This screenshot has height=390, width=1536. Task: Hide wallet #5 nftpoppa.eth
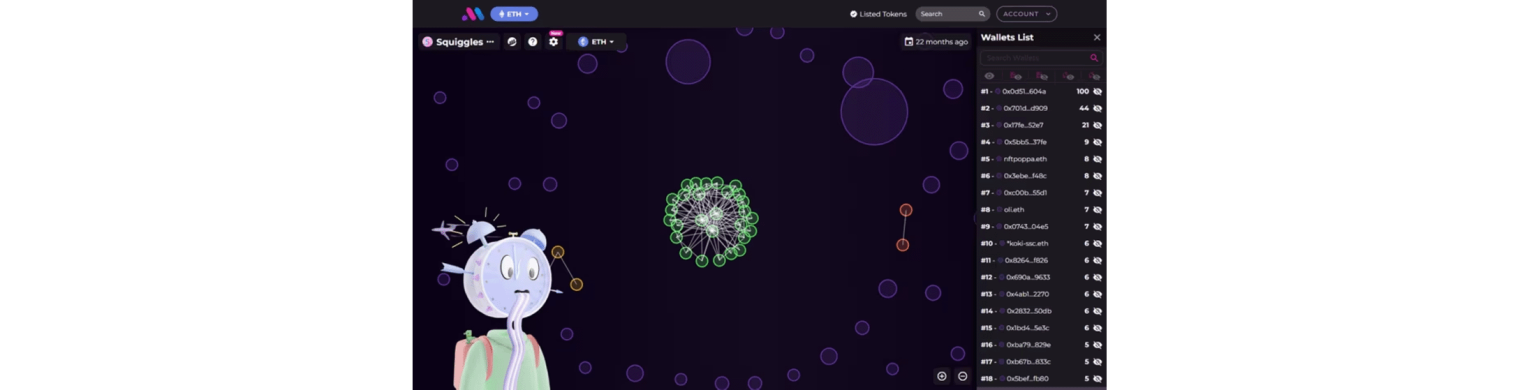click(x=1097, y=159)
